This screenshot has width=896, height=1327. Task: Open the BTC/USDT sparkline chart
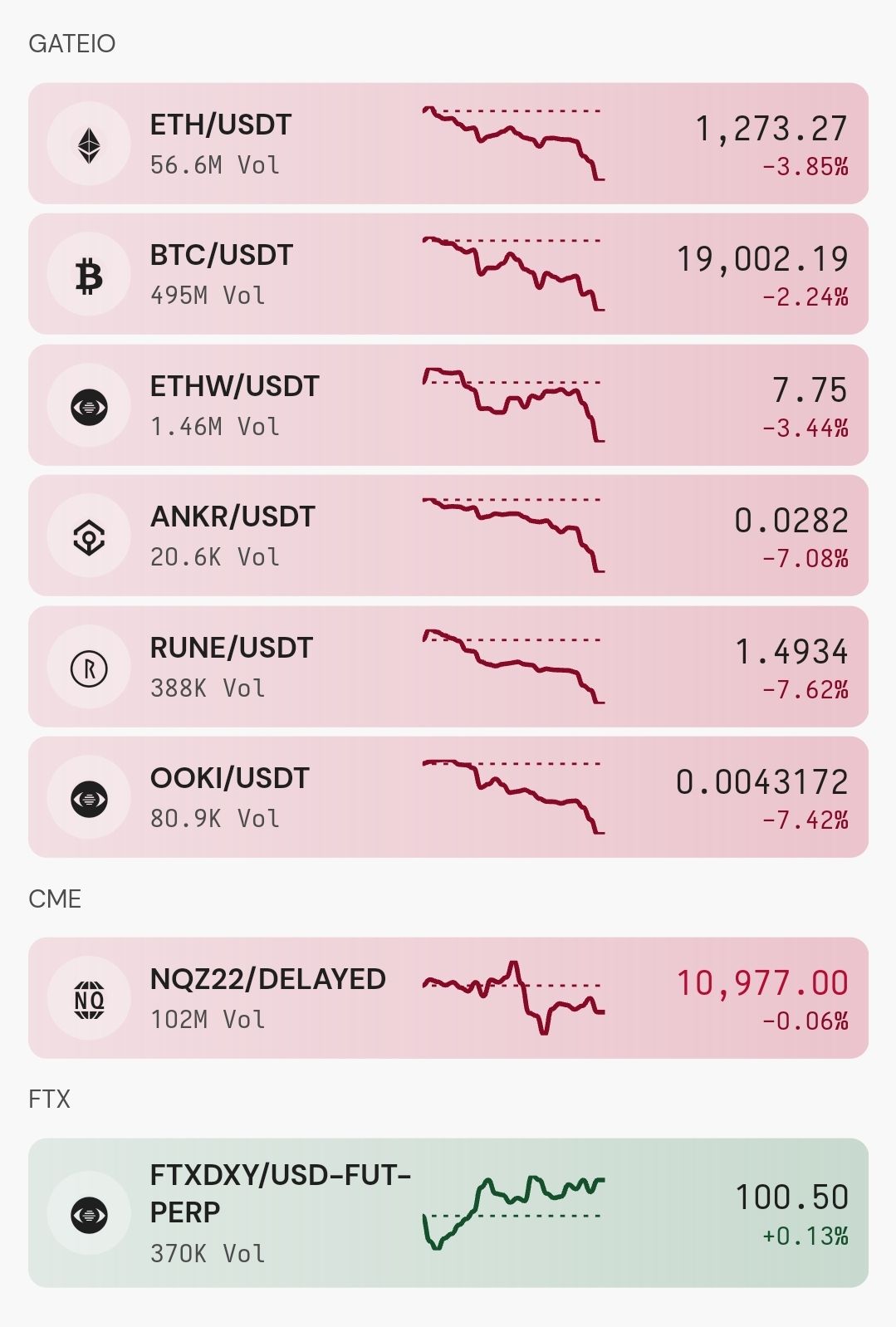513,274
